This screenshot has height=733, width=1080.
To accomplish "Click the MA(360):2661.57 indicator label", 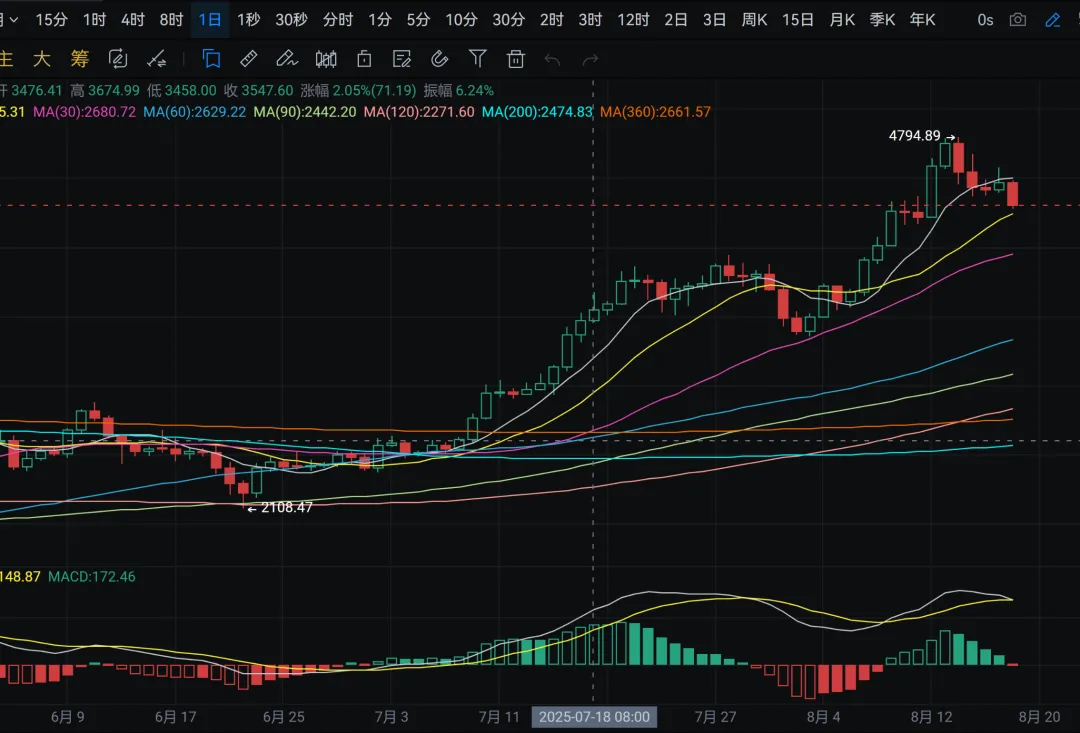I will [x=655, y=112].
